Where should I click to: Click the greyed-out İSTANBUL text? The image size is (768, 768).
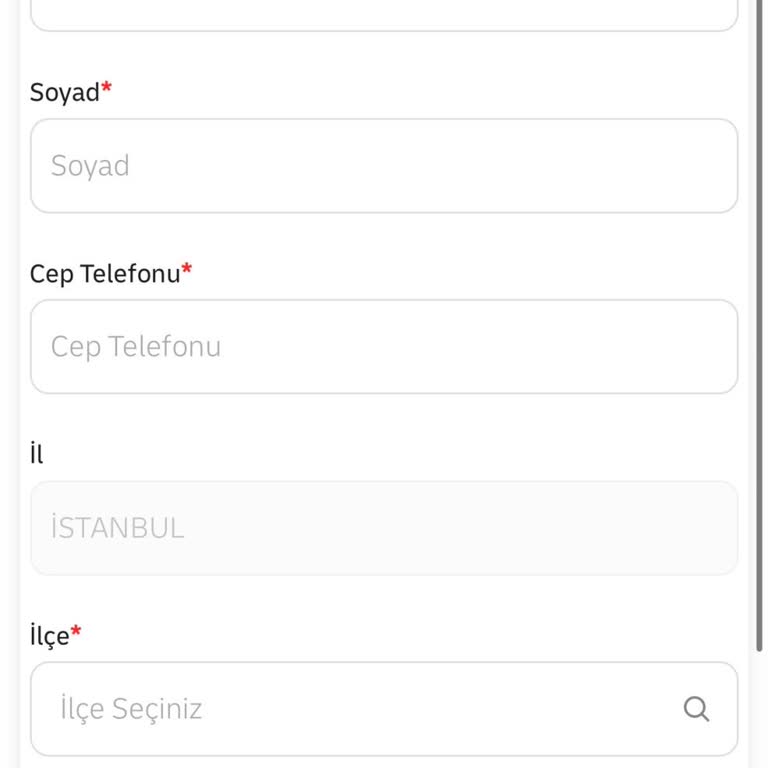point(117,528)
